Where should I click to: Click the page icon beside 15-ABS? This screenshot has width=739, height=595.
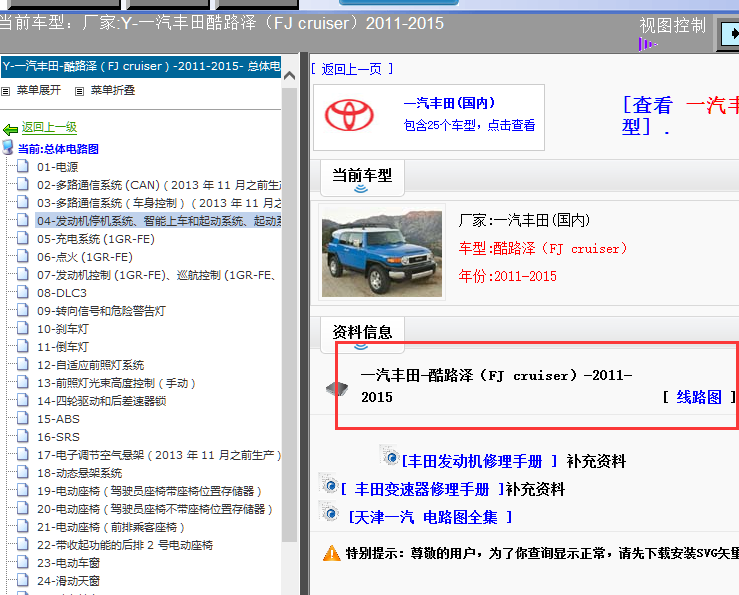22,418
